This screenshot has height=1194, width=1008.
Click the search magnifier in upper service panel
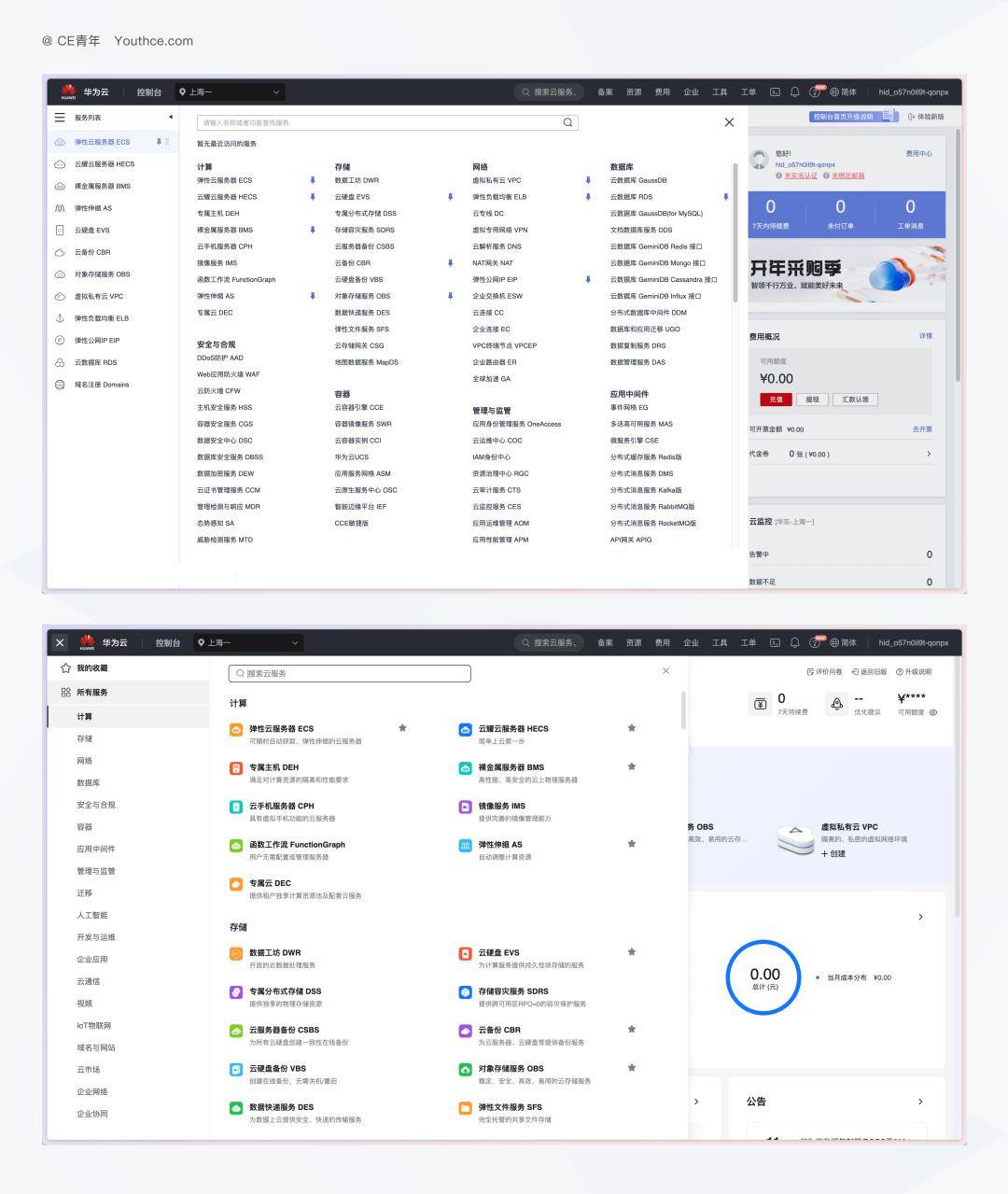point(567,122)
